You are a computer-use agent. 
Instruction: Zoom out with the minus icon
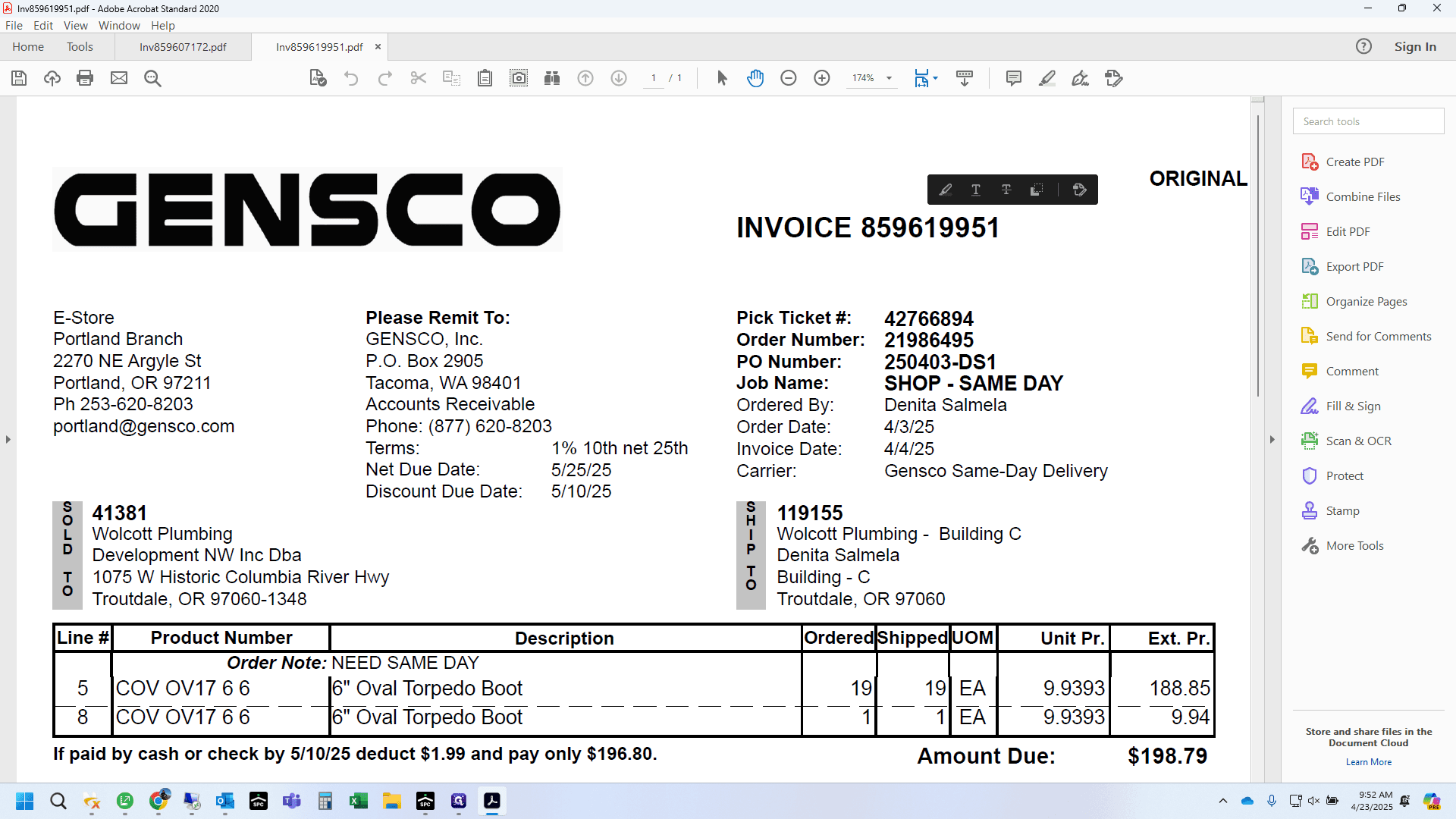point(789,78)
